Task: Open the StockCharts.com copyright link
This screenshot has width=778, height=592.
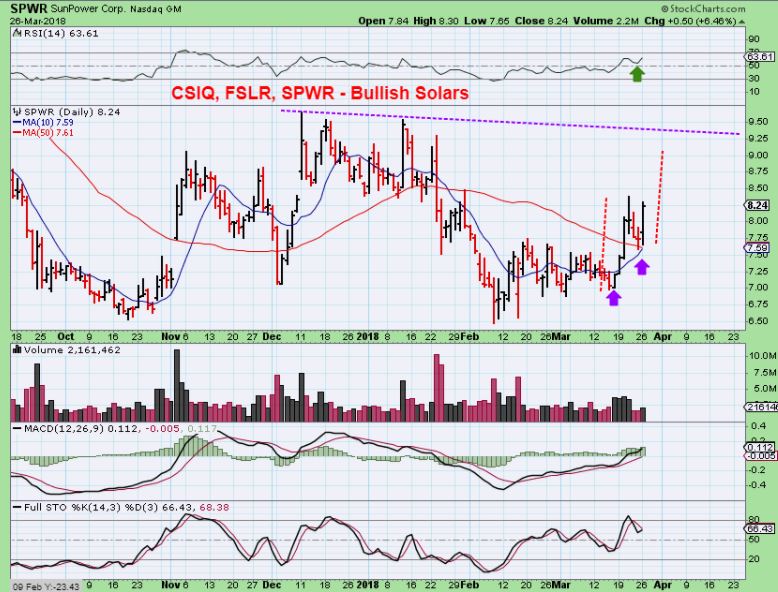Action: tap(703, 9)
